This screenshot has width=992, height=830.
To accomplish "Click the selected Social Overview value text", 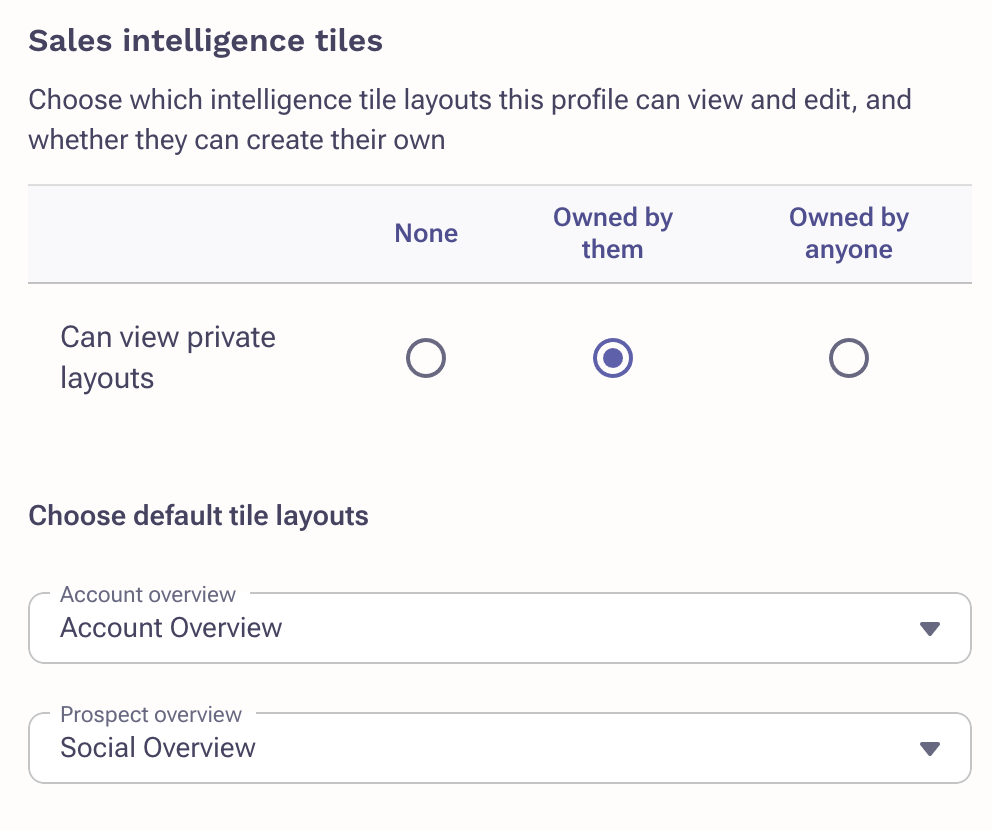I will tap(158, 748).
